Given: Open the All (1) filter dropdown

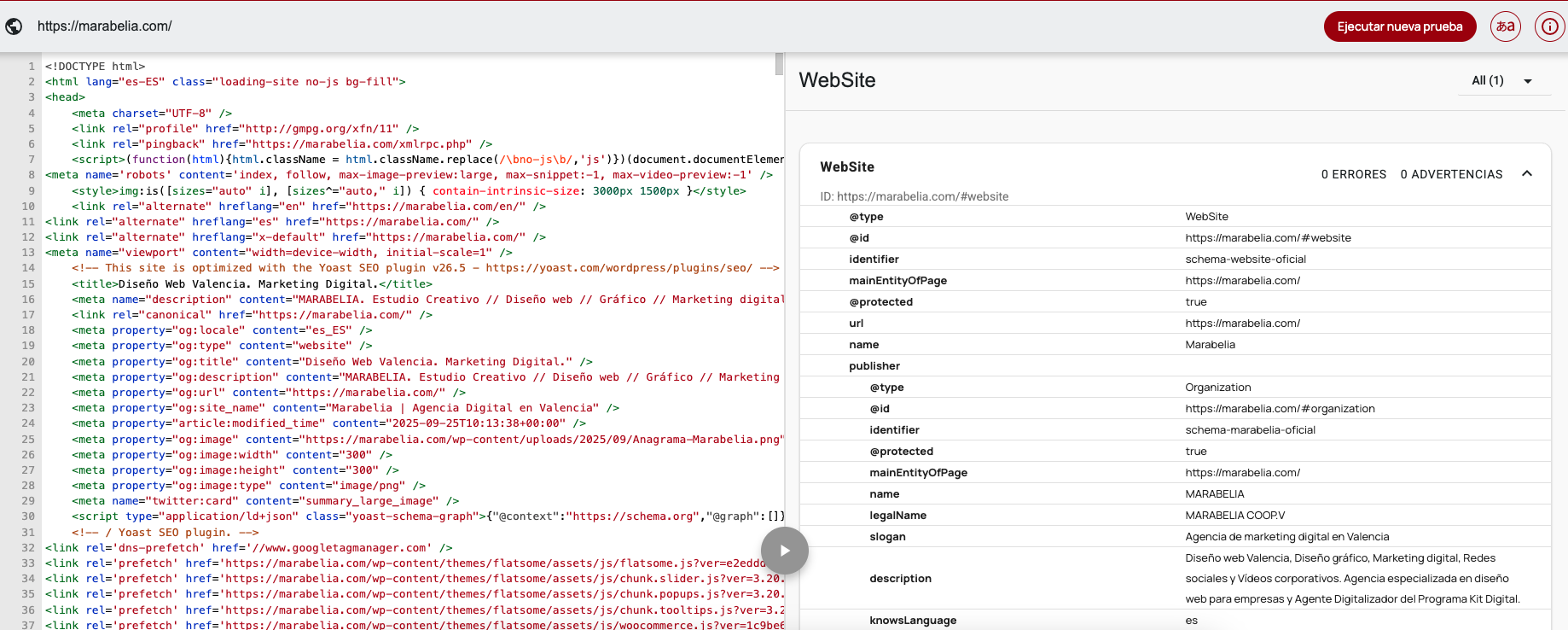Looking at the screenshot, I should click(1503, 81).
